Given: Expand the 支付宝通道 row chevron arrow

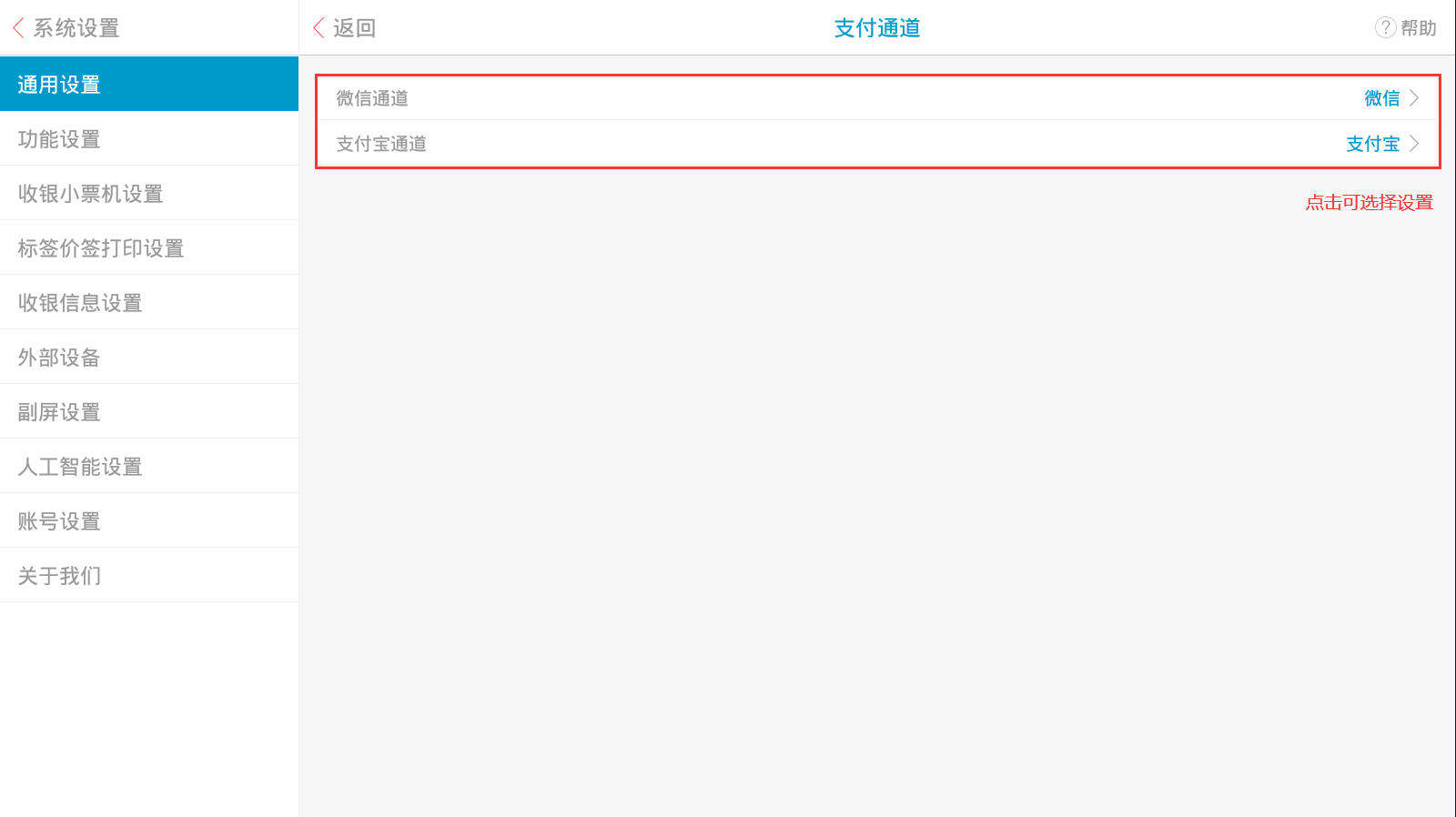Looking at the screenshot, I should [1414, 144].
